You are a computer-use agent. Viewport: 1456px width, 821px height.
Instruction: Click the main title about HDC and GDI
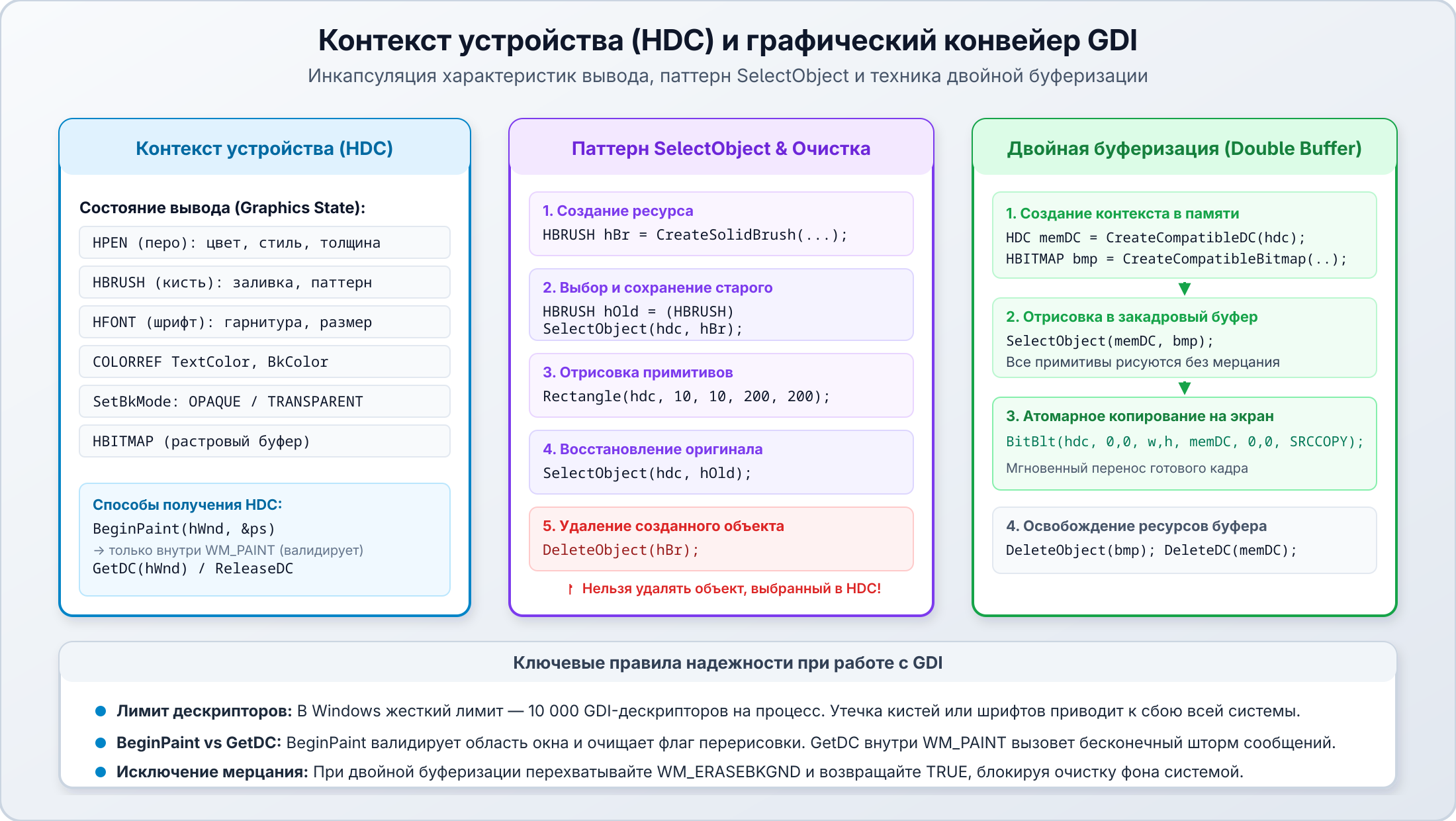click(727, 40)
